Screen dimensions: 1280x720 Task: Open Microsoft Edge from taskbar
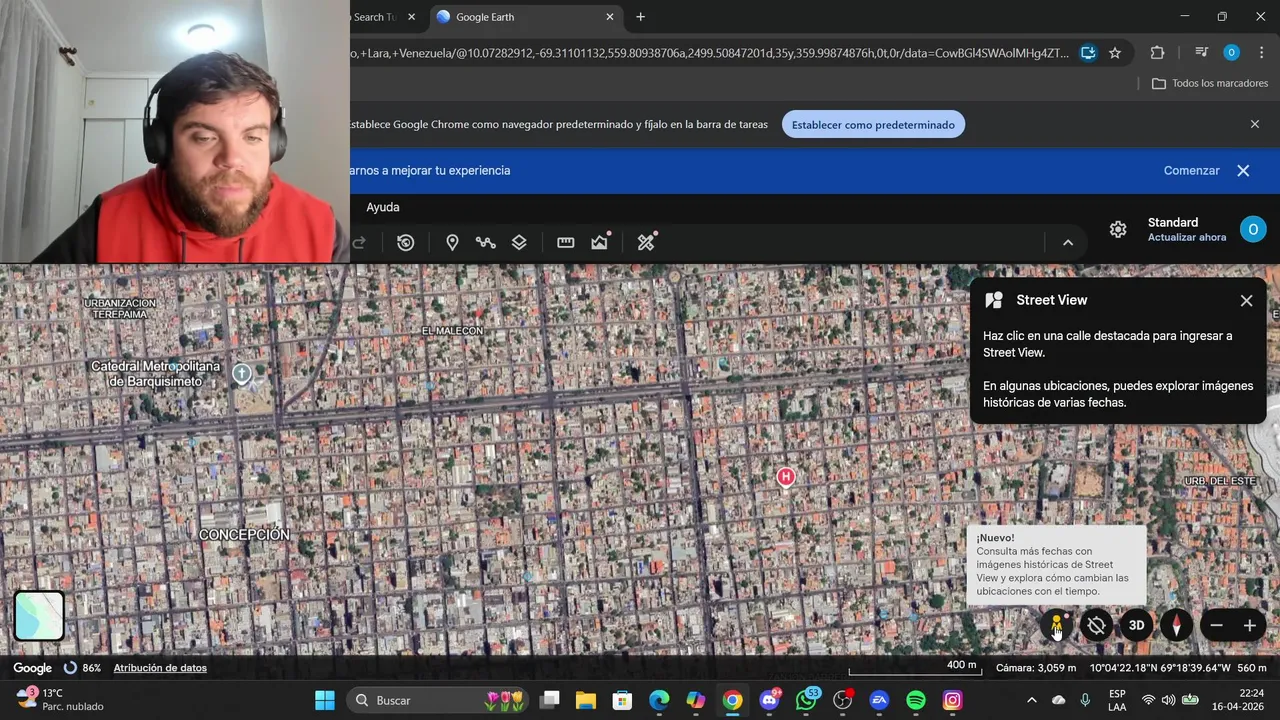659,700
